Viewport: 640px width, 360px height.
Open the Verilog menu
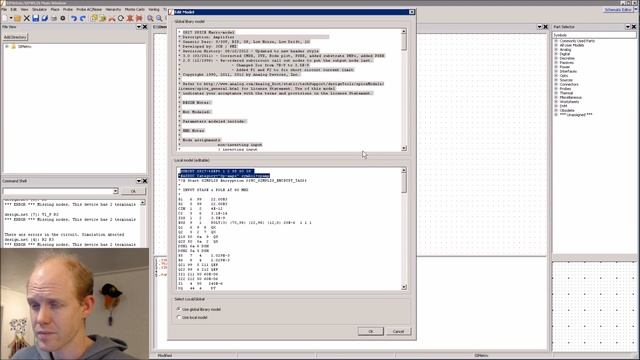tap(154, 9)
